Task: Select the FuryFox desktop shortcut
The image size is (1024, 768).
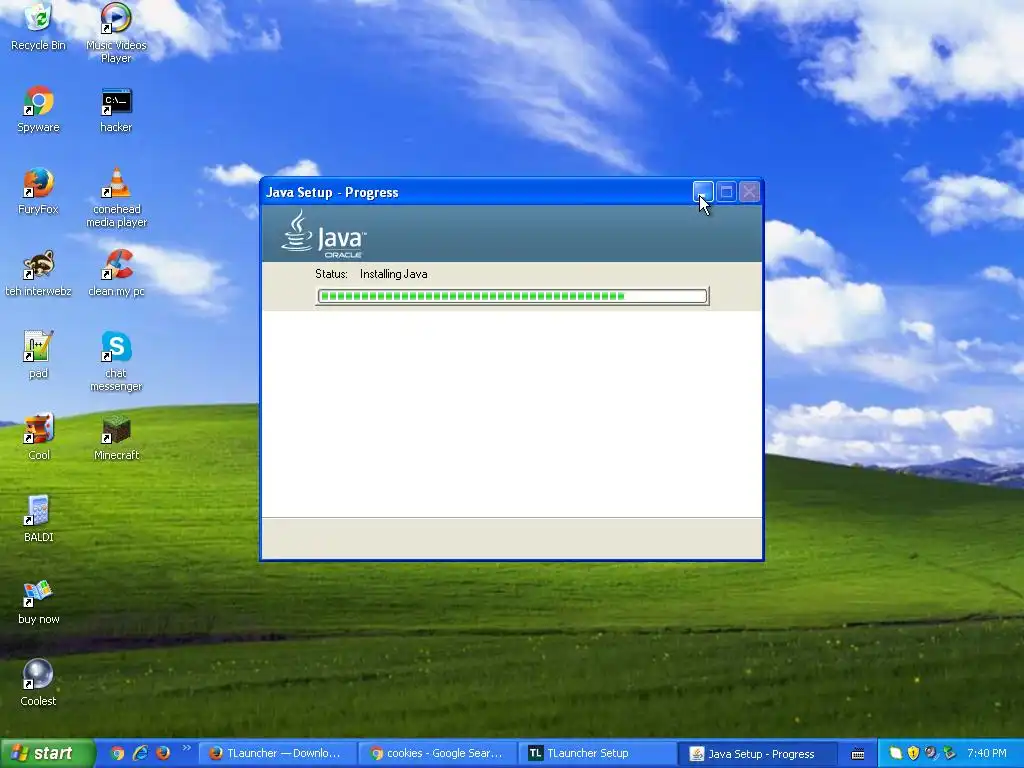Action: pos(38,191)
